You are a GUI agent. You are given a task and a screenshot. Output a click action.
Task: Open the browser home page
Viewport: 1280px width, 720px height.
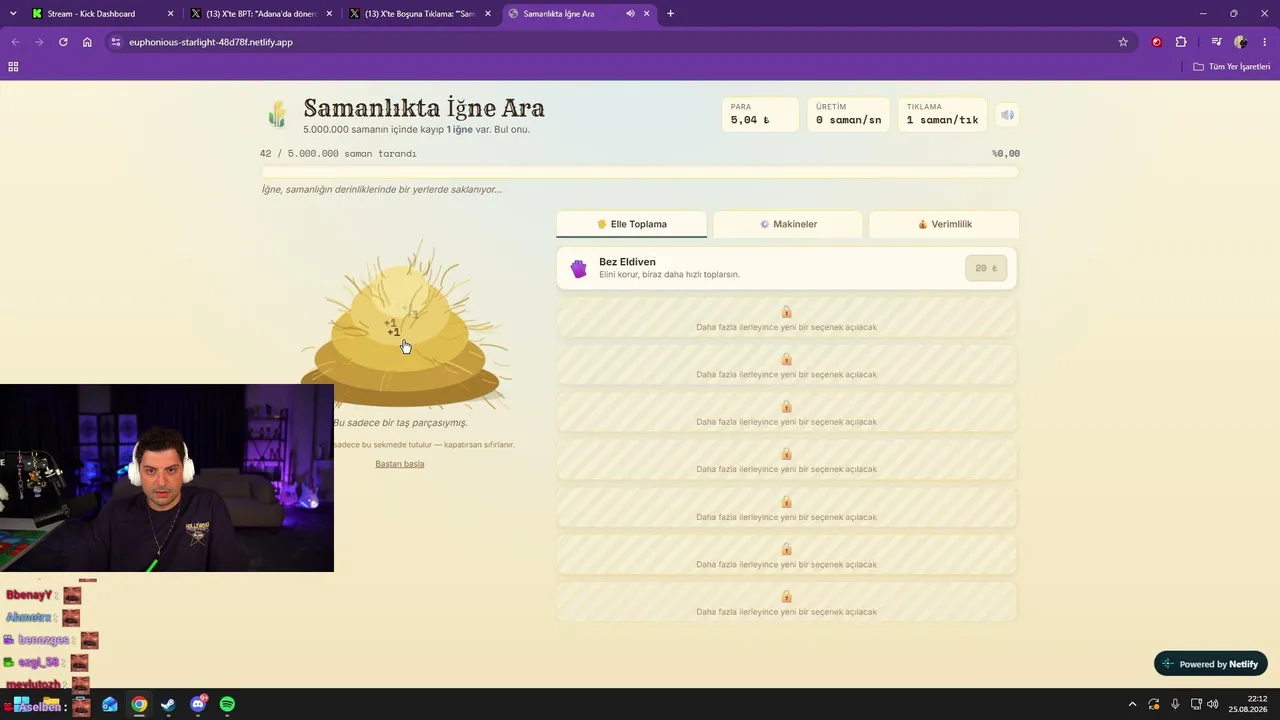point(87,42)
